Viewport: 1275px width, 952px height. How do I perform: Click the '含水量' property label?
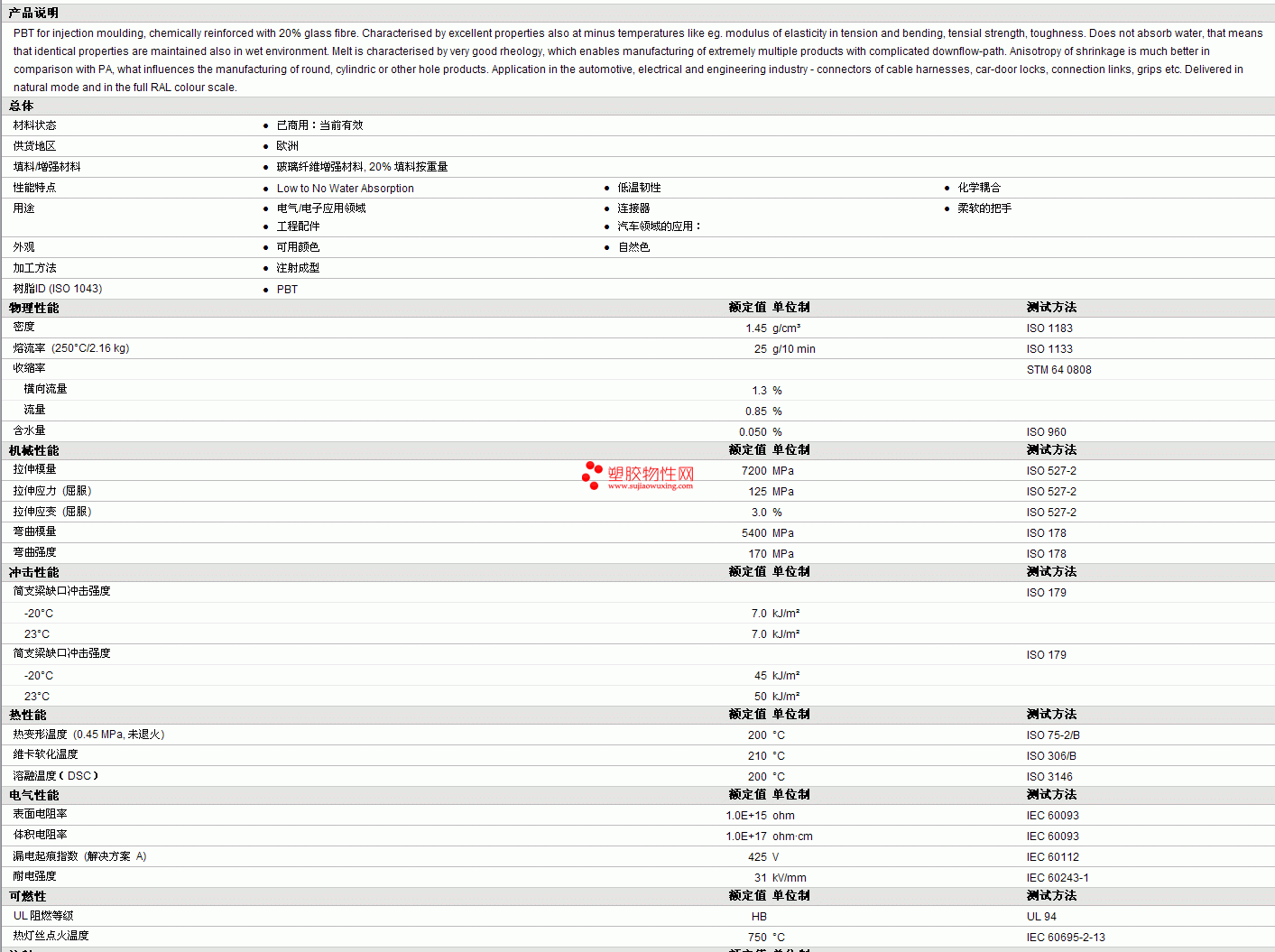click(29, 430)
